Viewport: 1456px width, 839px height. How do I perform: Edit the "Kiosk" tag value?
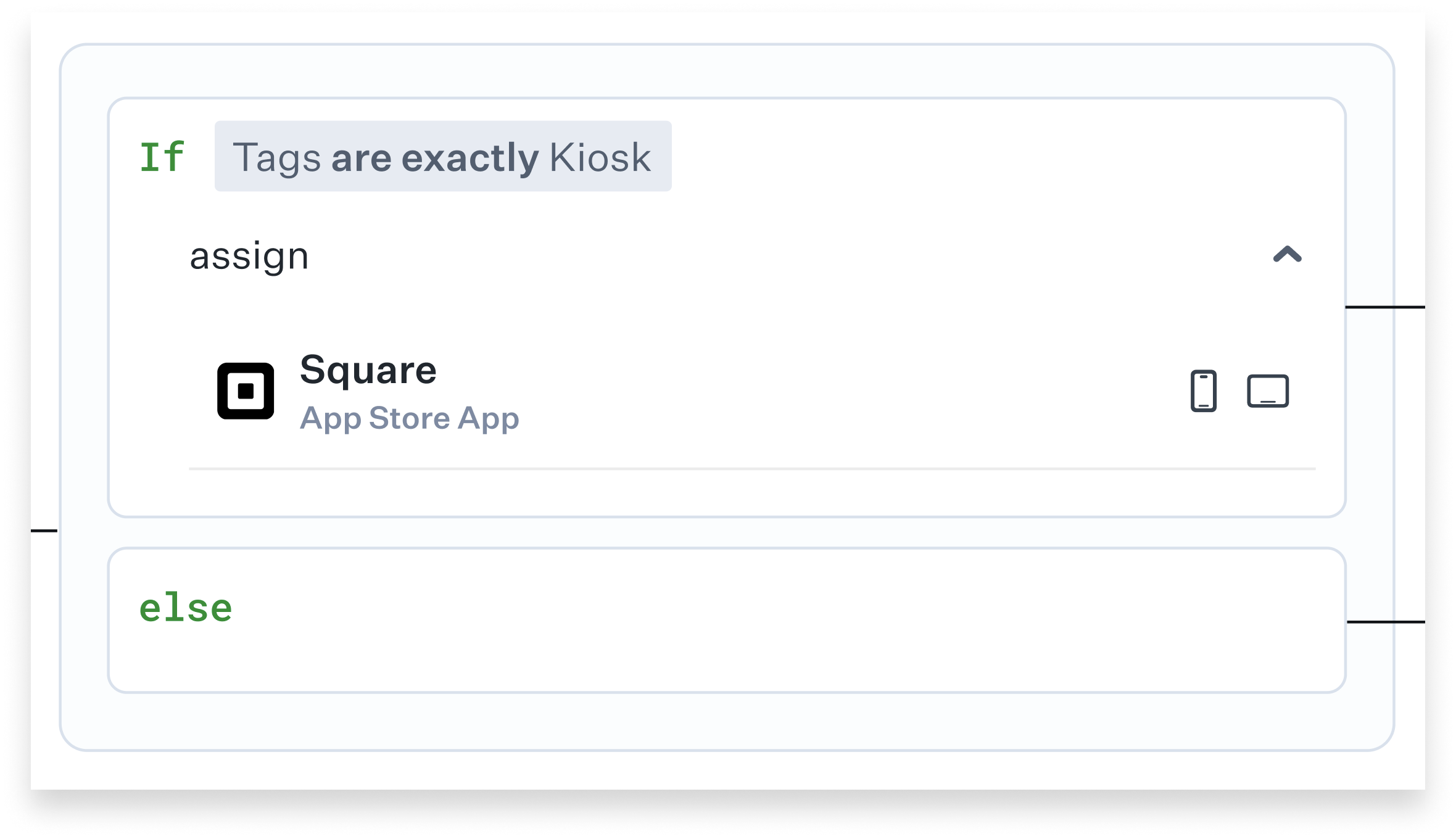[x=600, y=157]
